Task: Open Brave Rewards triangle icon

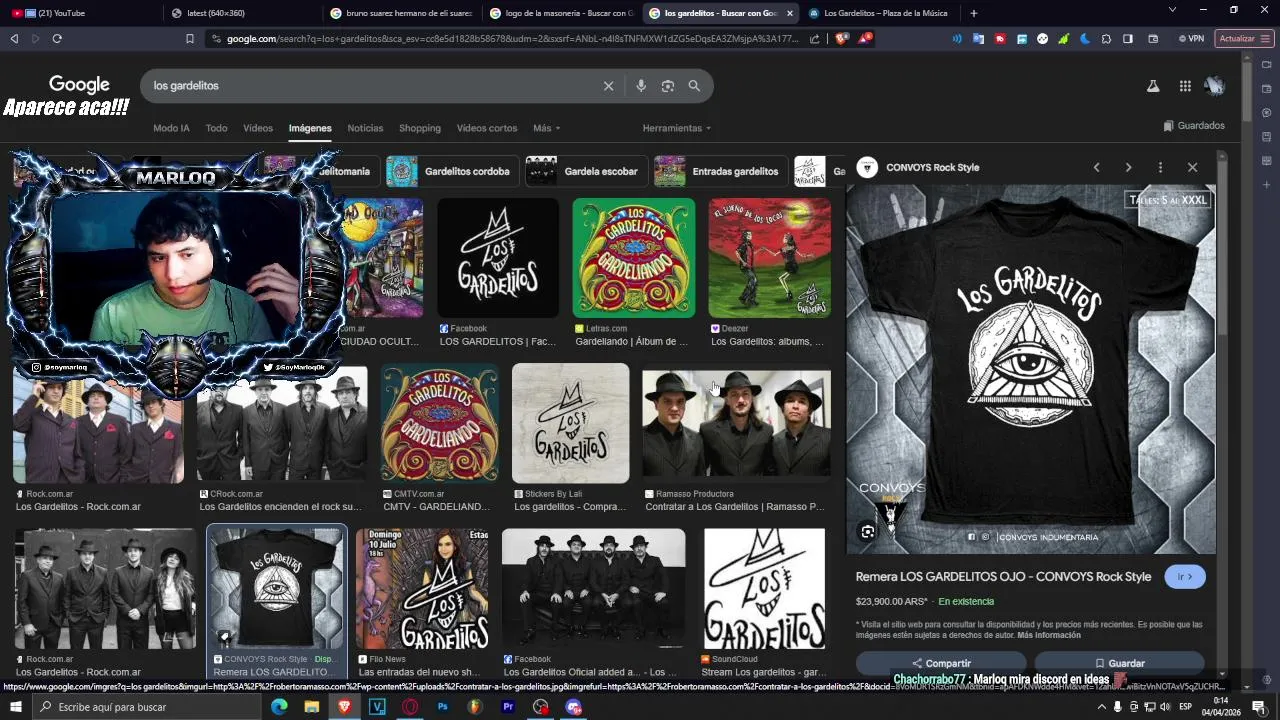Action: click(x=866, y=38)
